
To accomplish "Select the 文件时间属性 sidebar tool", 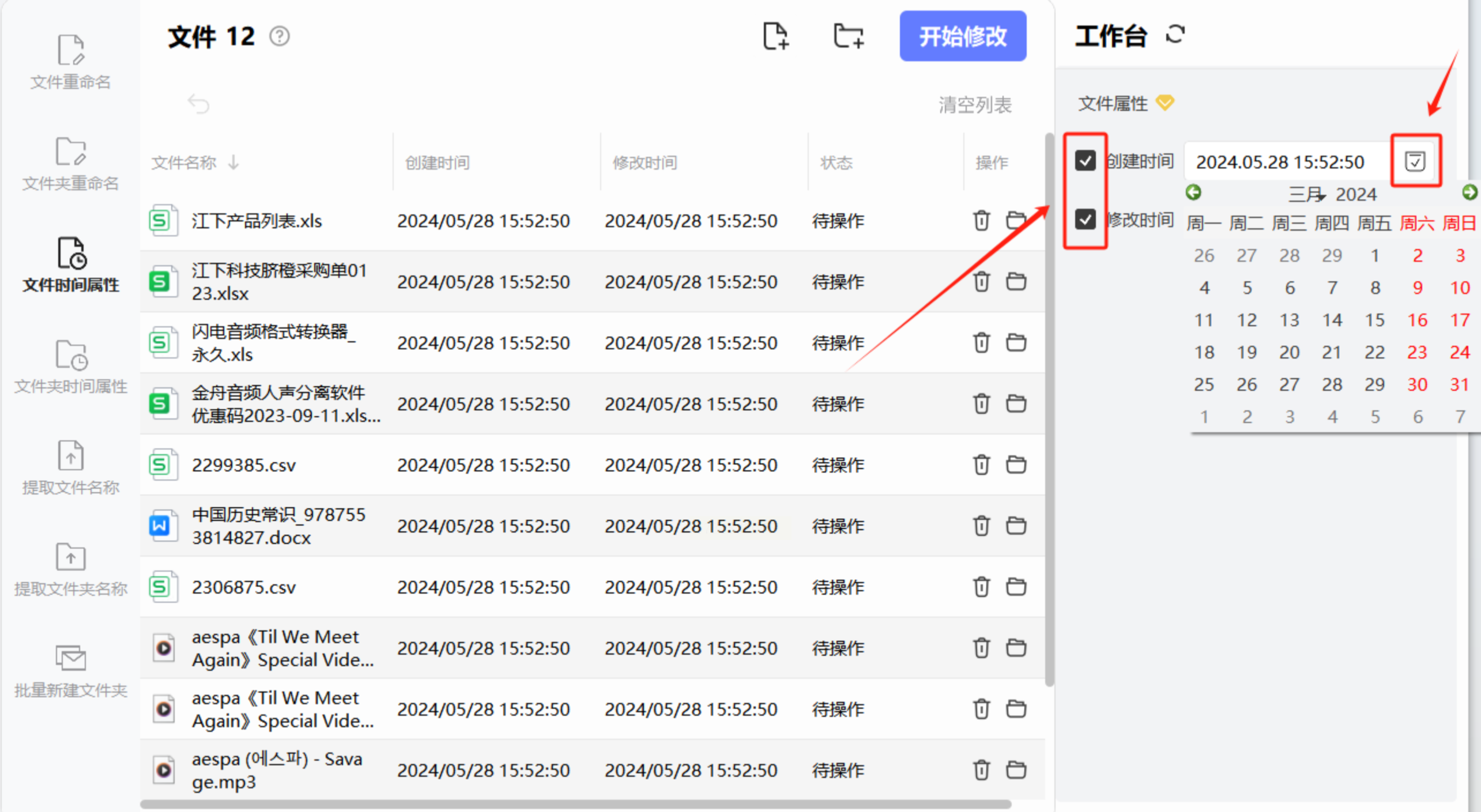I will (x=71, y=265).
